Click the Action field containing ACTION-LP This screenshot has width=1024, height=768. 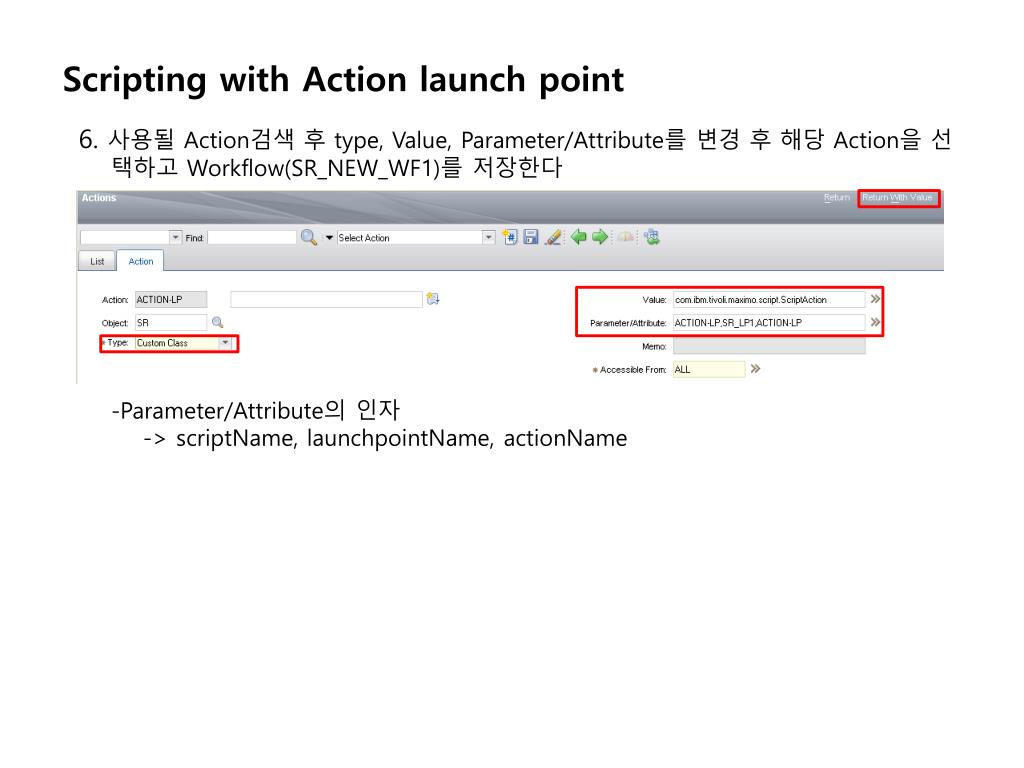(x=170, y=299)
